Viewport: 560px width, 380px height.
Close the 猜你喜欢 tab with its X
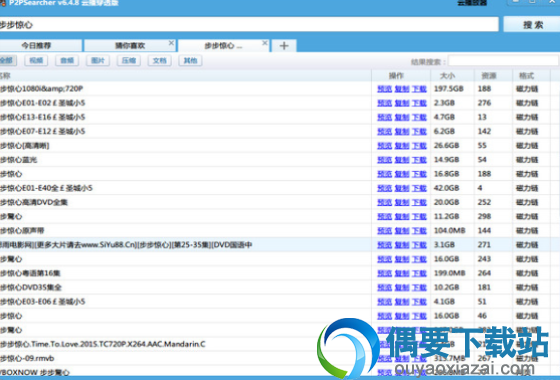coord(171,43)
